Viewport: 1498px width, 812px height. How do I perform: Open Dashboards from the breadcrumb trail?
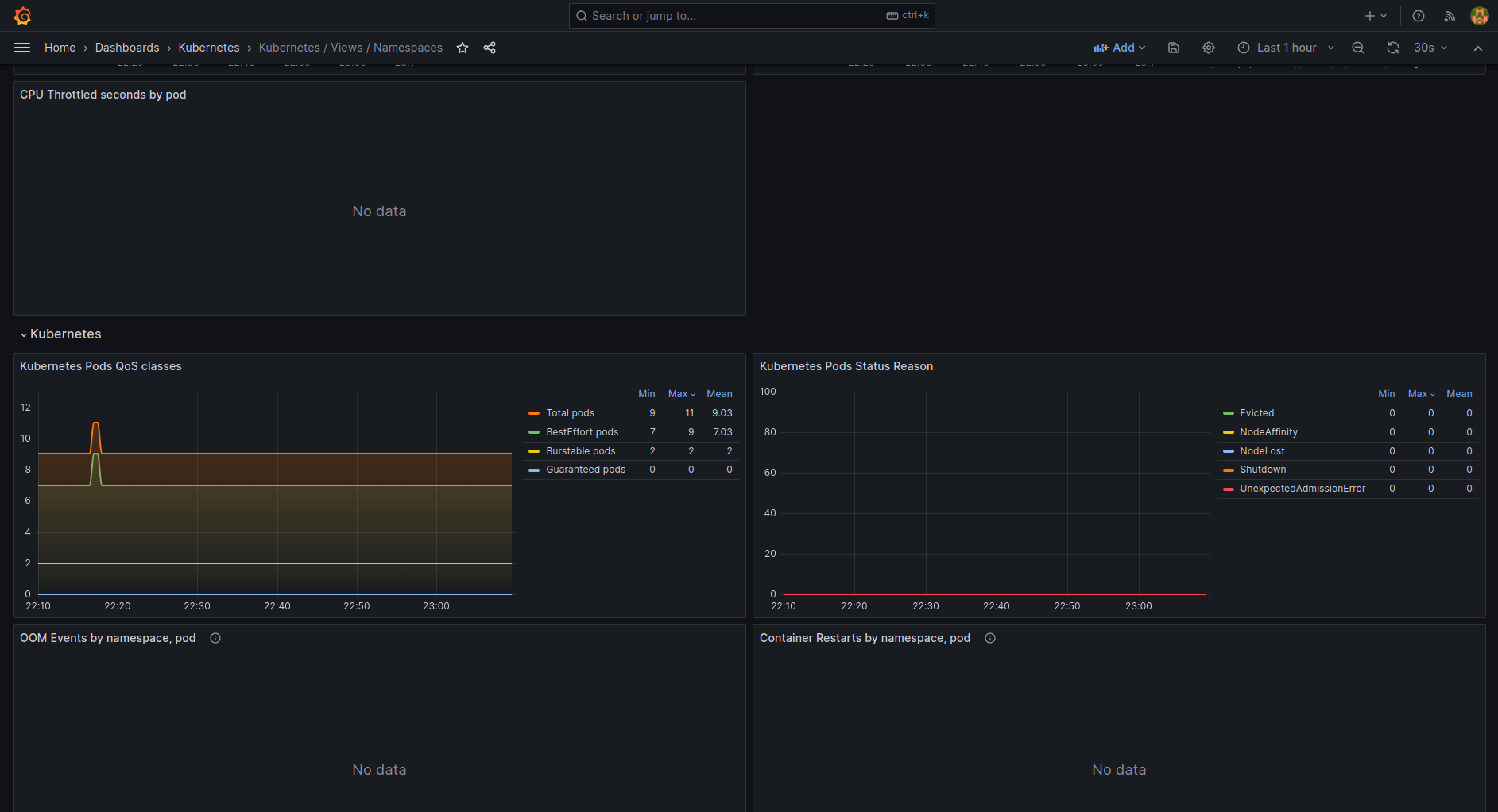127,48
